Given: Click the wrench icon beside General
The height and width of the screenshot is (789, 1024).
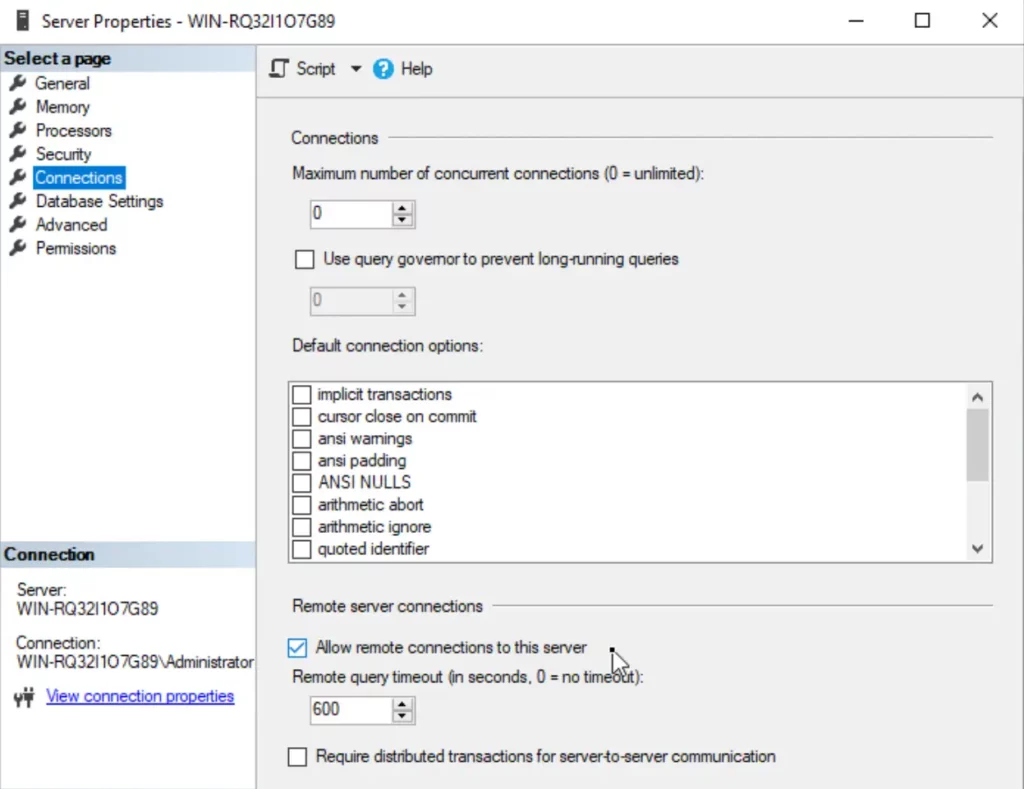Looking at the screenshot, I should 18,83.
